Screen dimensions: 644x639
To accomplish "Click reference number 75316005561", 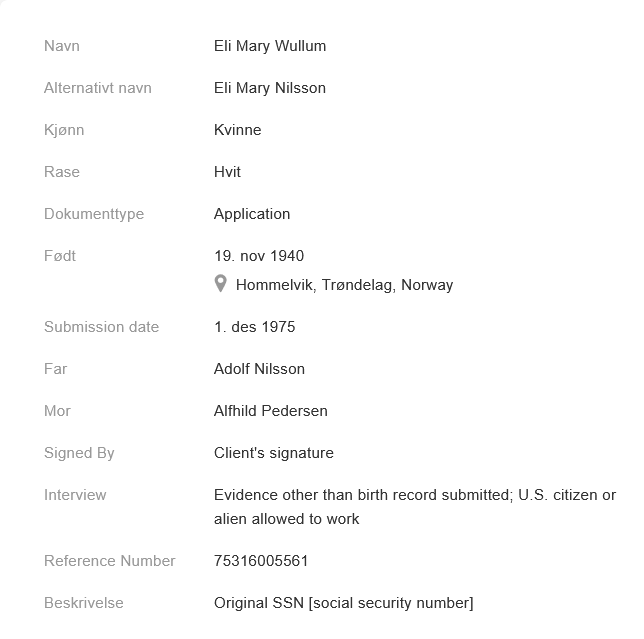I will tap(261, 561).
